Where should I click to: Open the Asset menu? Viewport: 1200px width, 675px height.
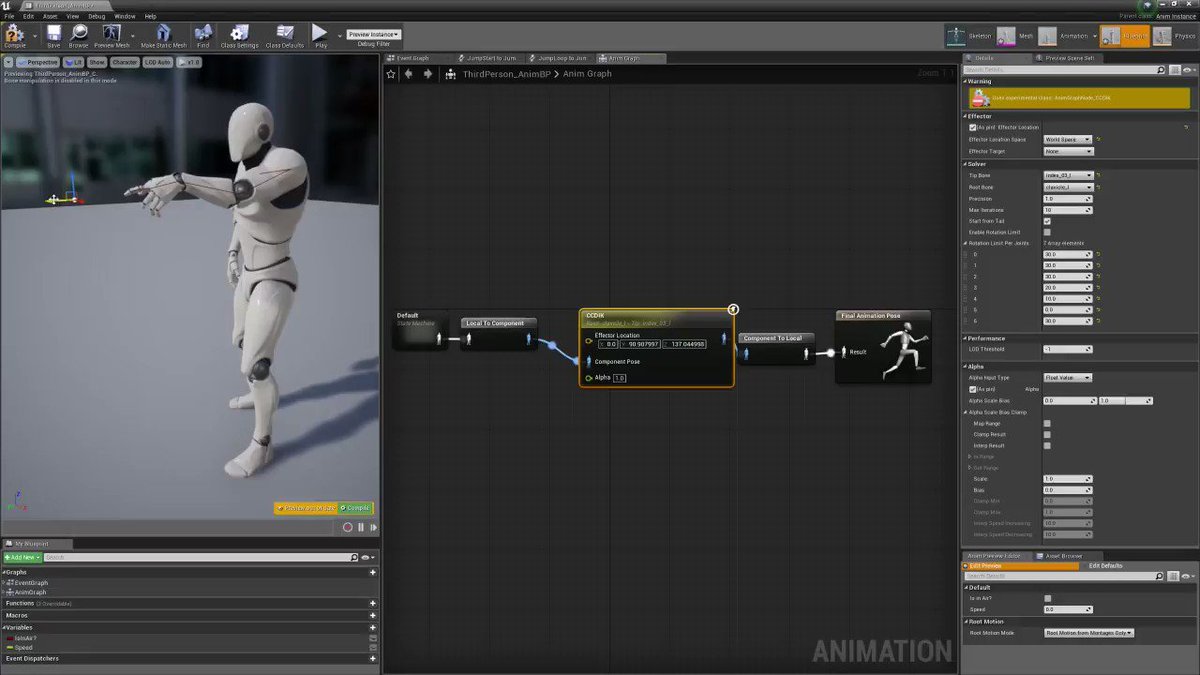pos(50,16)
